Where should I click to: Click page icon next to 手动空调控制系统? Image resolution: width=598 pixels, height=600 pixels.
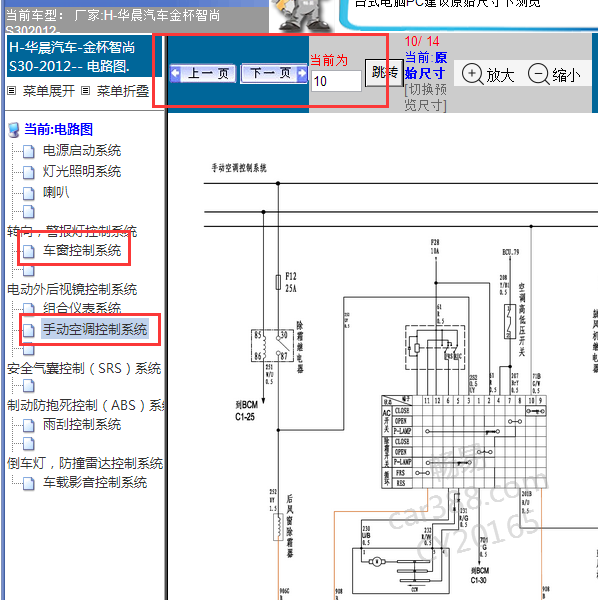(x=29, y=330)
